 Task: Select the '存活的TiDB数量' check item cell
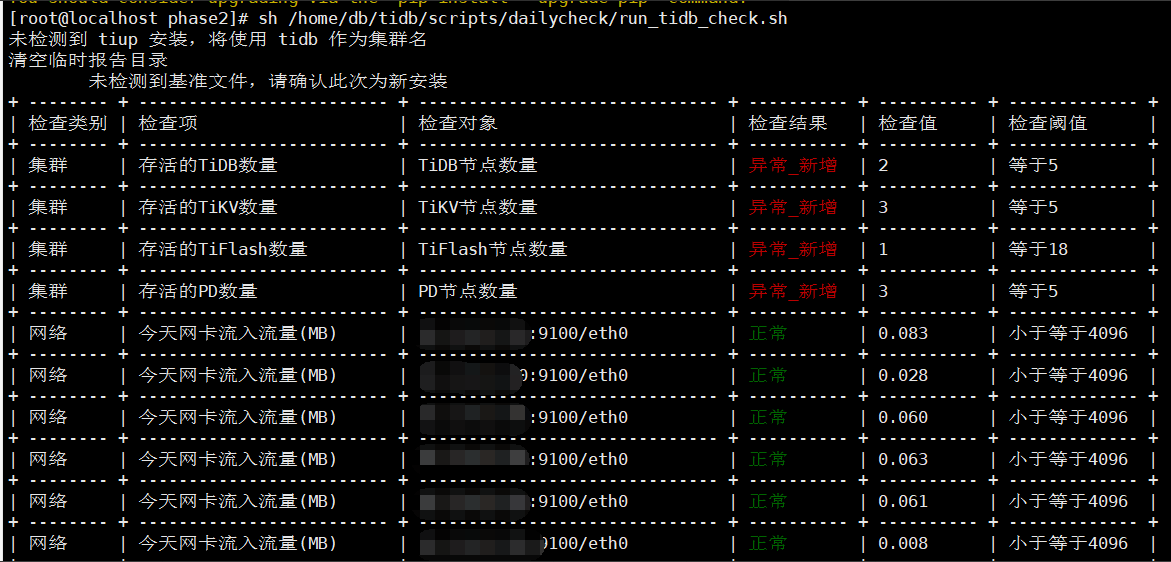tap(208, 165)
